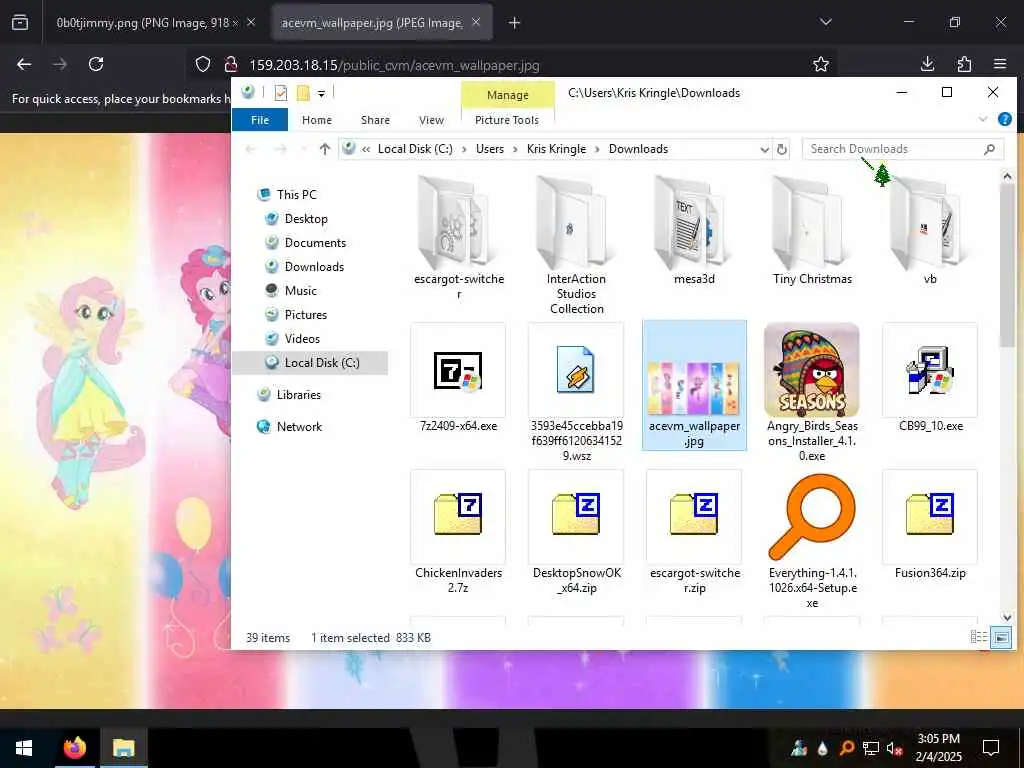Screen dimensions: 1024x768
Task: Reload the page in Firefox
Action: click(x=96, y=64)
